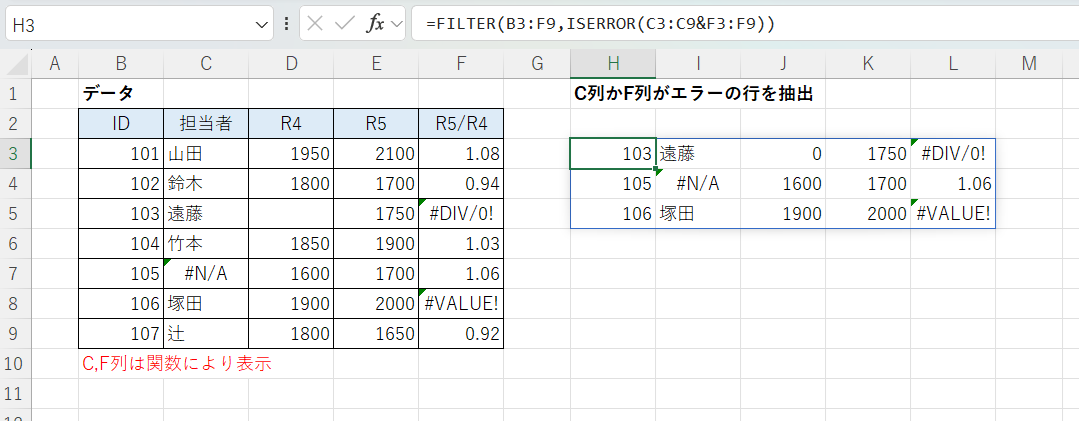Click cell containing 山田

206,154
